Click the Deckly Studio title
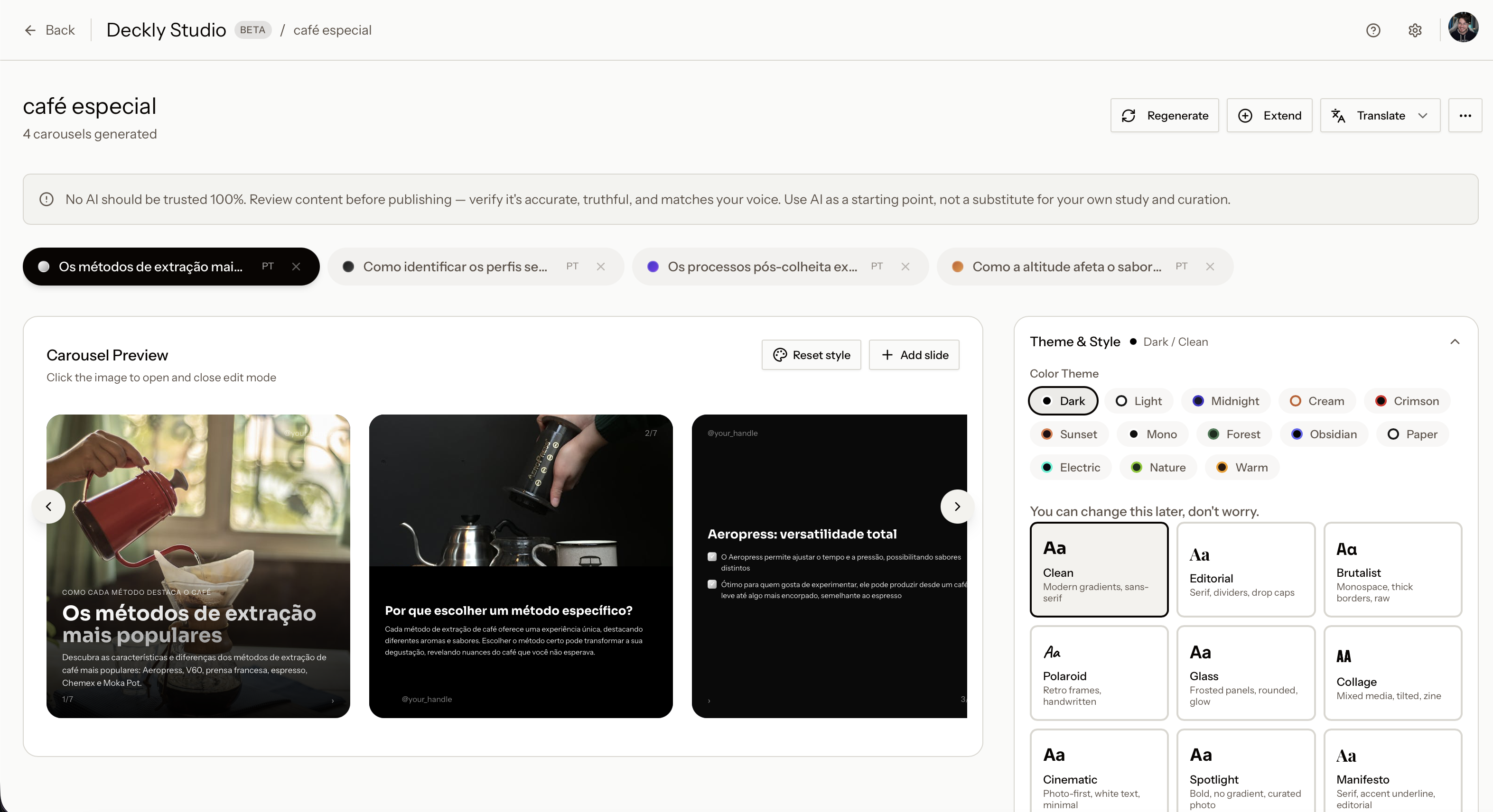The image size is (1493, 812). pyautogui.click(x=167, y=30)
